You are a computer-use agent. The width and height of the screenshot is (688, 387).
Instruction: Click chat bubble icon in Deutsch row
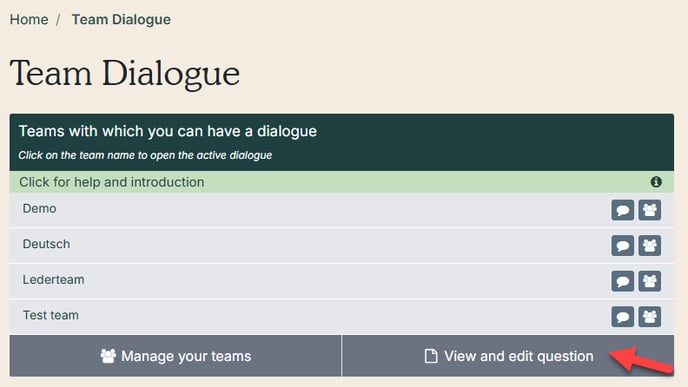[x=622, y=246]
